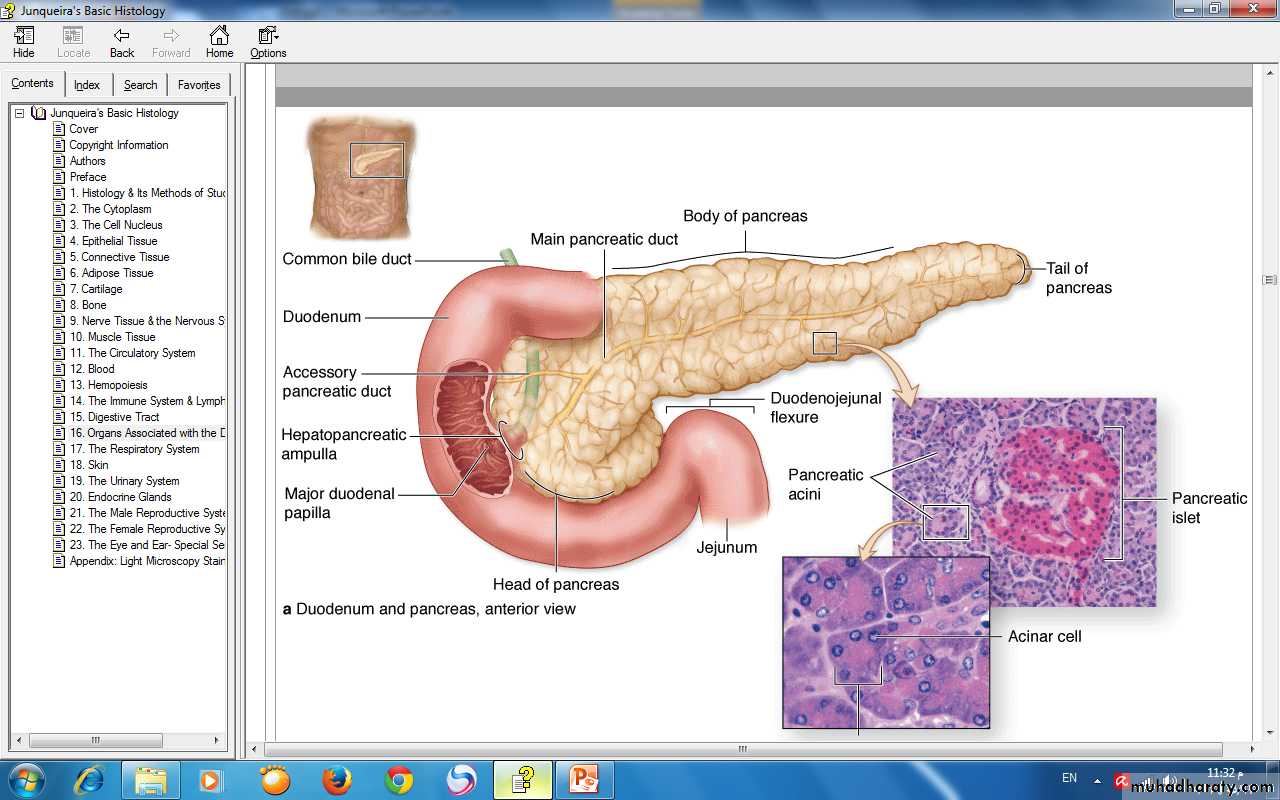Go to the Home page icon
Viewport: 1280px width, 800px height.
(x=219, y=42)
